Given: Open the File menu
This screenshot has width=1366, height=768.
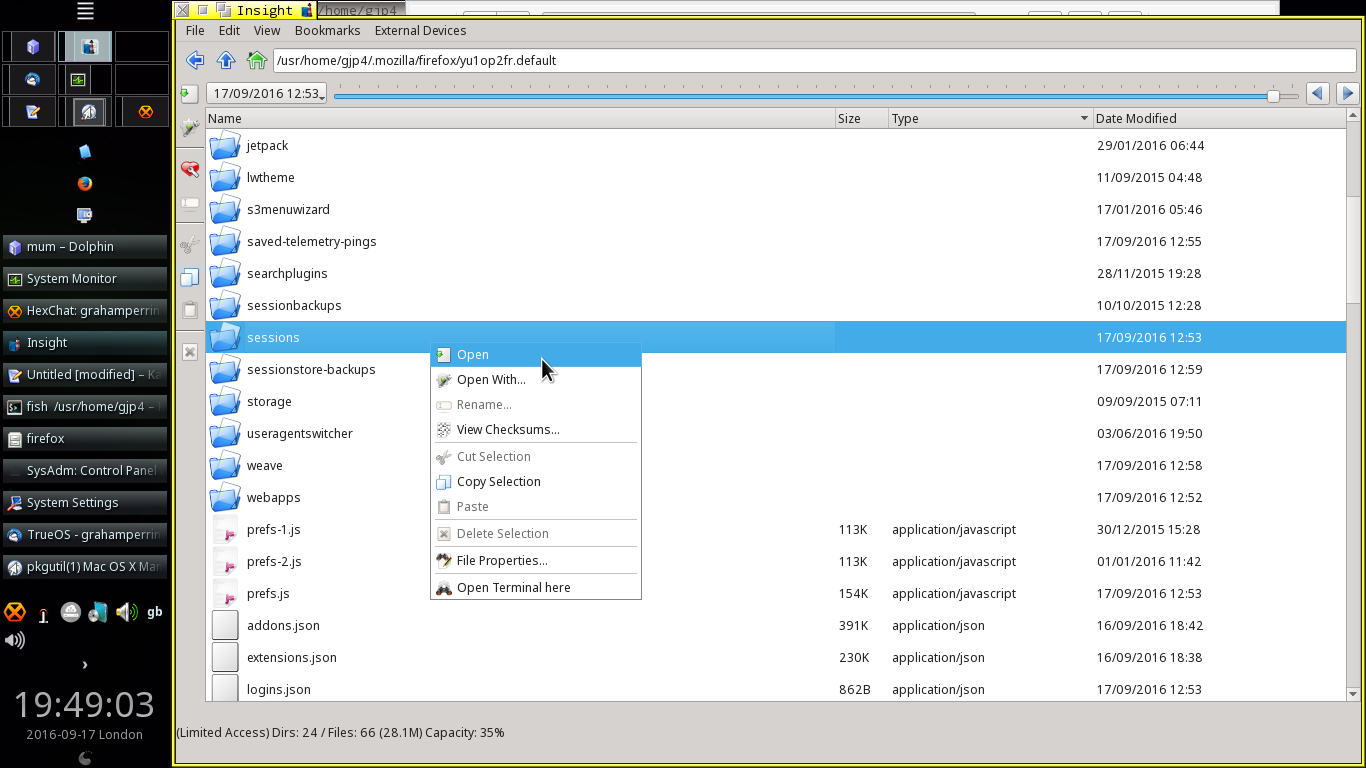Looking at the screenshot, I should pyautogui.click(x=195, y=30).
